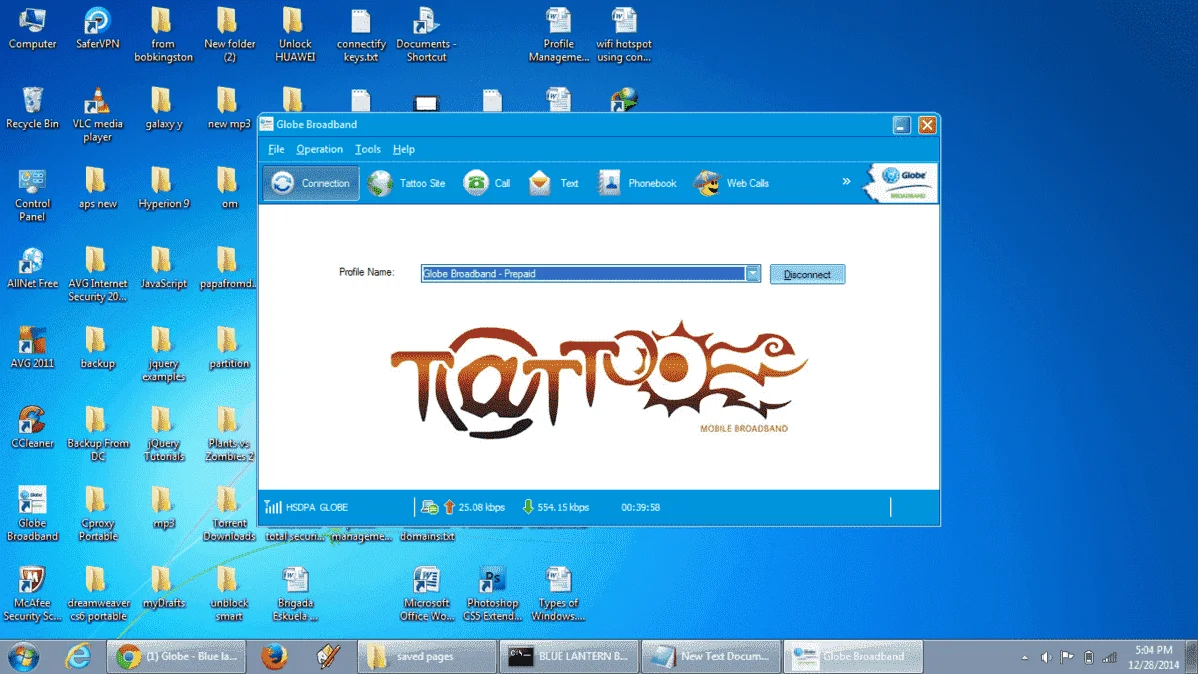Open Web Calls toolbar item
The height and width of the screenshot is (674, 1198).
tap(732, 183)
